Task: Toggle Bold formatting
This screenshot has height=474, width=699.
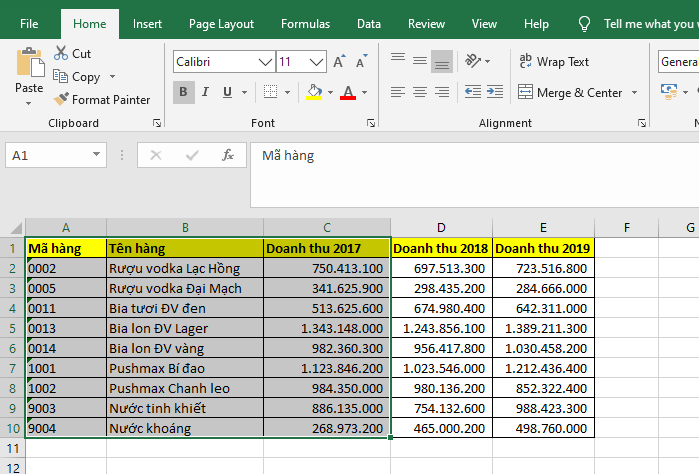Action: 184,93
